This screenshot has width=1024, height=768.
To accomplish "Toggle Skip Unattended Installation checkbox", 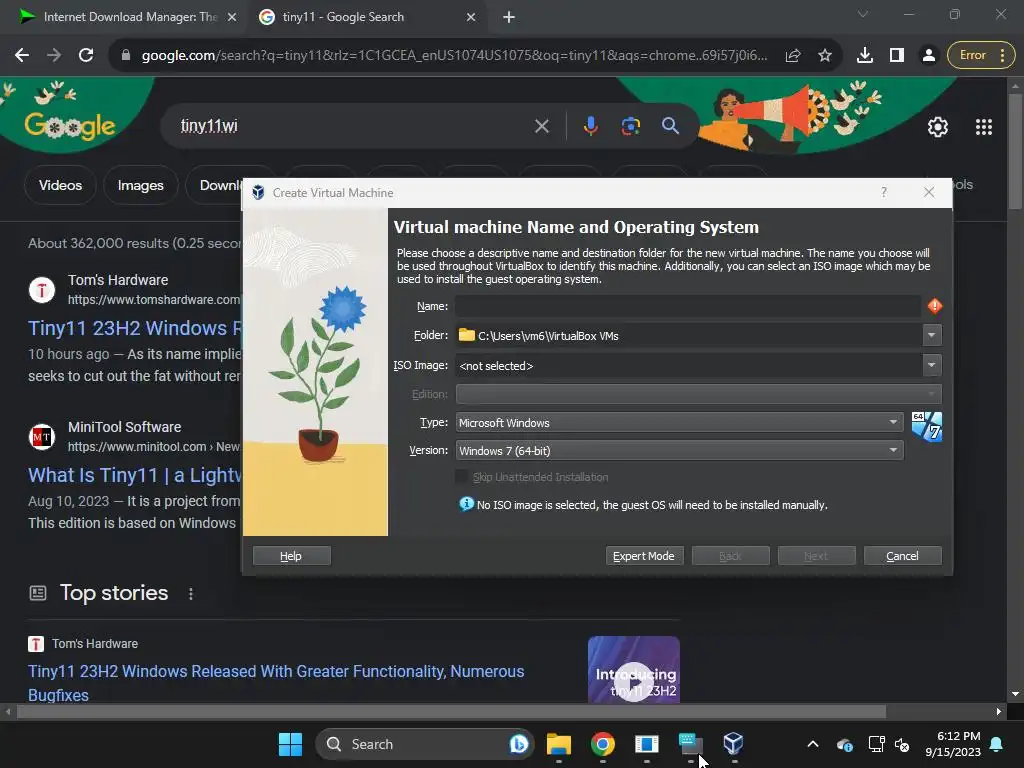I will (x=462, y=477).
